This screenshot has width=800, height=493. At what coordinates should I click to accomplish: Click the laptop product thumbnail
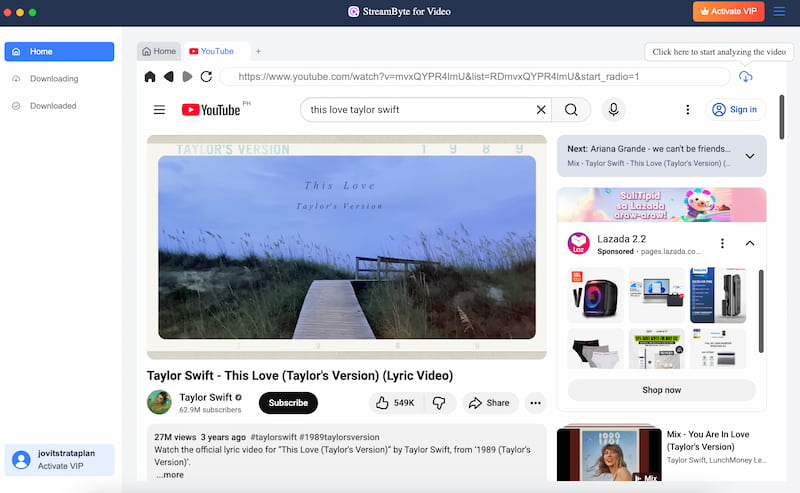pos(657,295)
